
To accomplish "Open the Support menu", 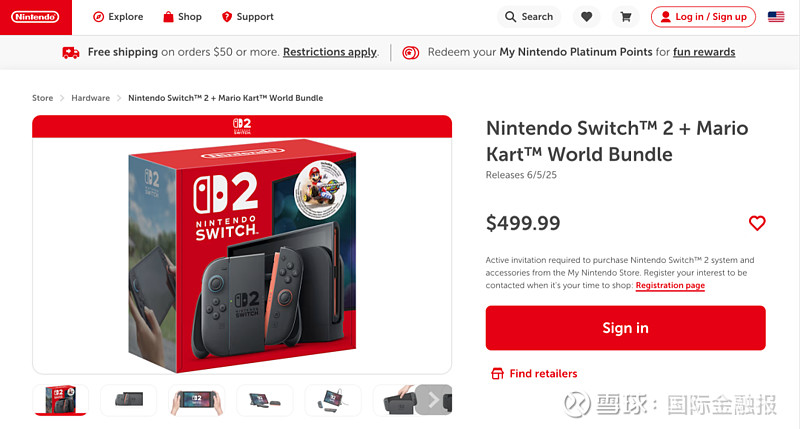I will click(248, 17).
